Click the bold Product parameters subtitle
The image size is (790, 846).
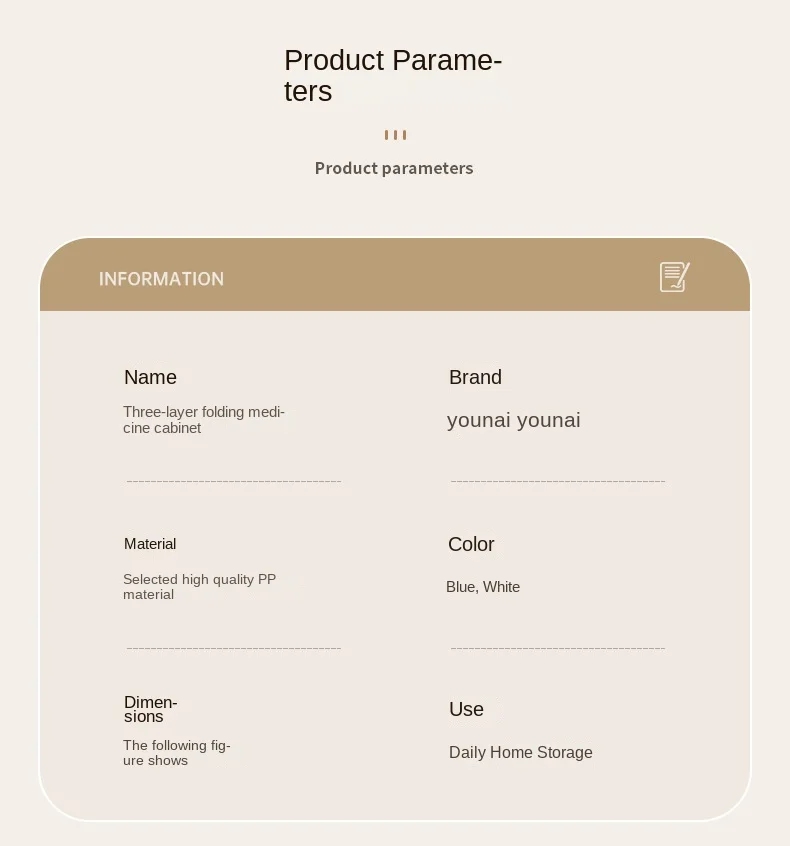point(394,168)
